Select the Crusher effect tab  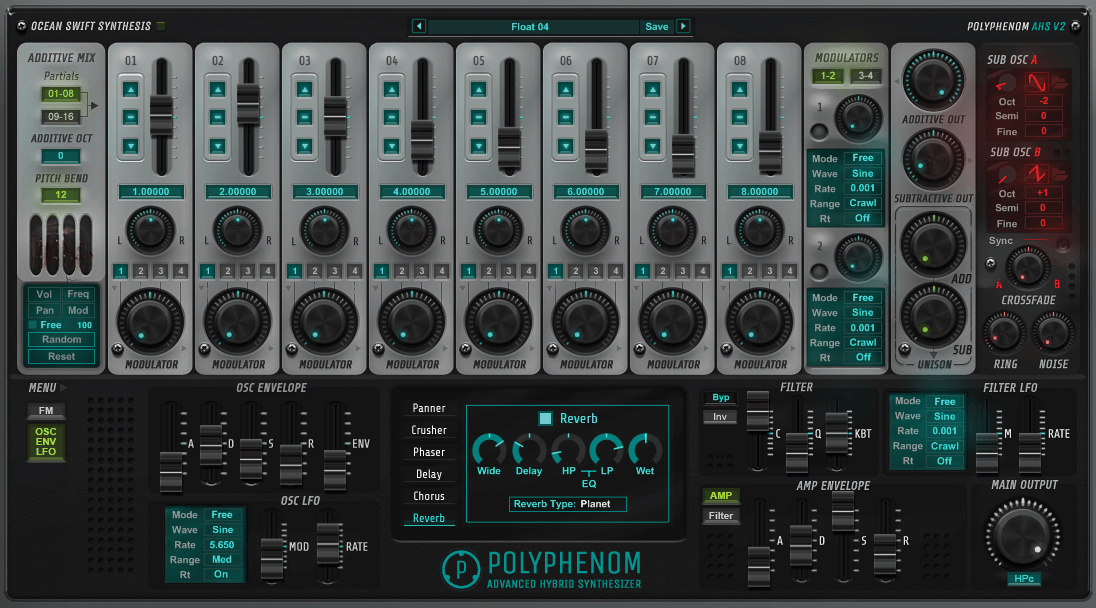click(x=428, y=430)
